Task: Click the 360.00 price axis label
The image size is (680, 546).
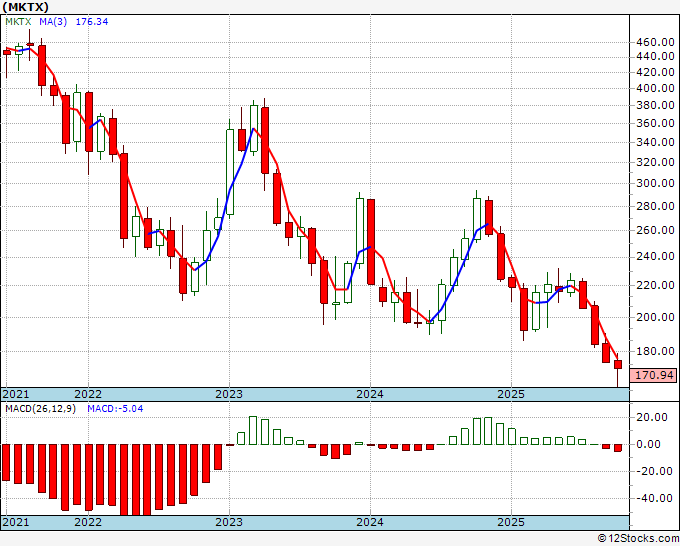Action: click(x=655, y=124)
